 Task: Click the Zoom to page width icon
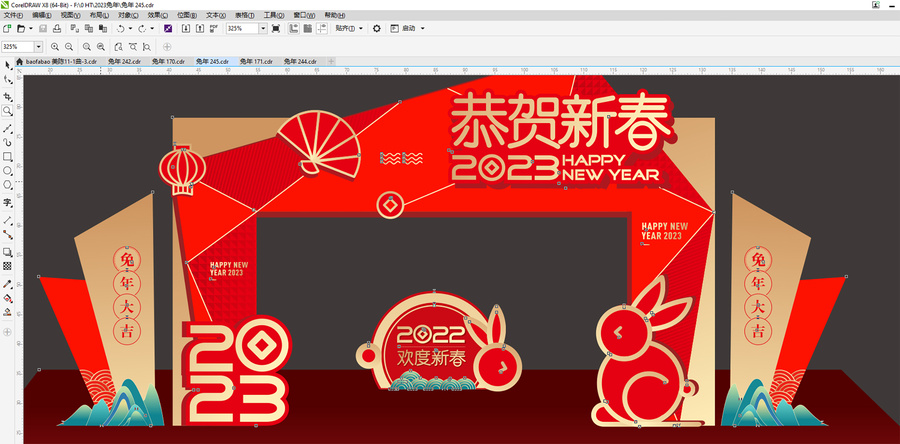133,46
